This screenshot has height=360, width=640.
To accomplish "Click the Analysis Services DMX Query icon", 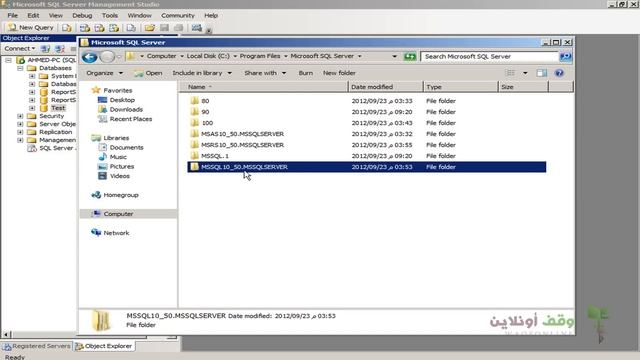I will tap(100, 28).
